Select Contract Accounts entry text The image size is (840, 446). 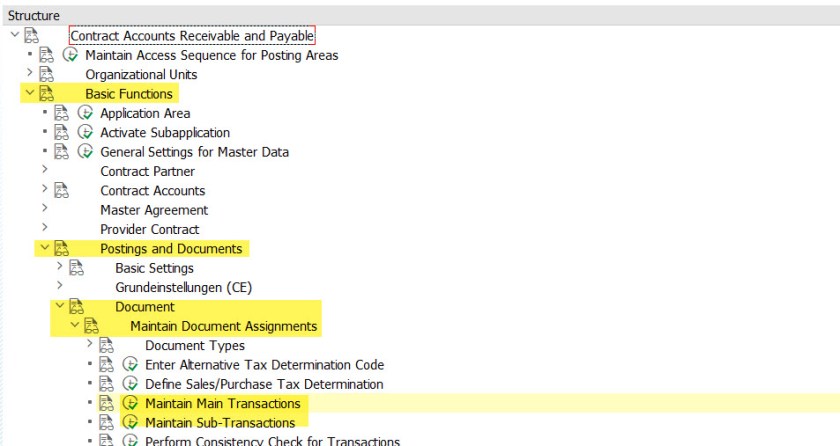153,191
